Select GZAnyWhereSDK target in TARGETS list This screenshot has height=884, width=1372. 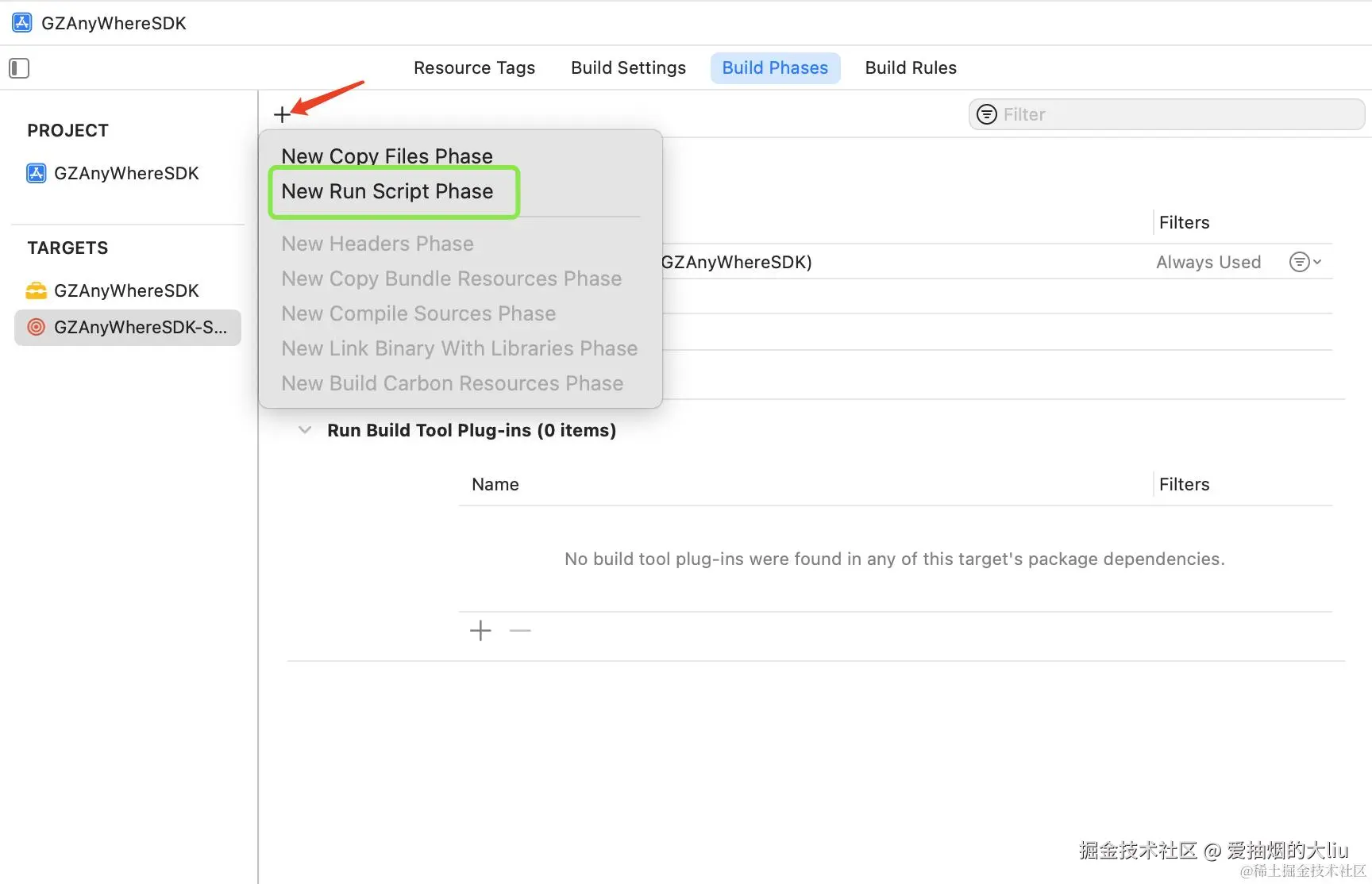[x=126, y=290]
